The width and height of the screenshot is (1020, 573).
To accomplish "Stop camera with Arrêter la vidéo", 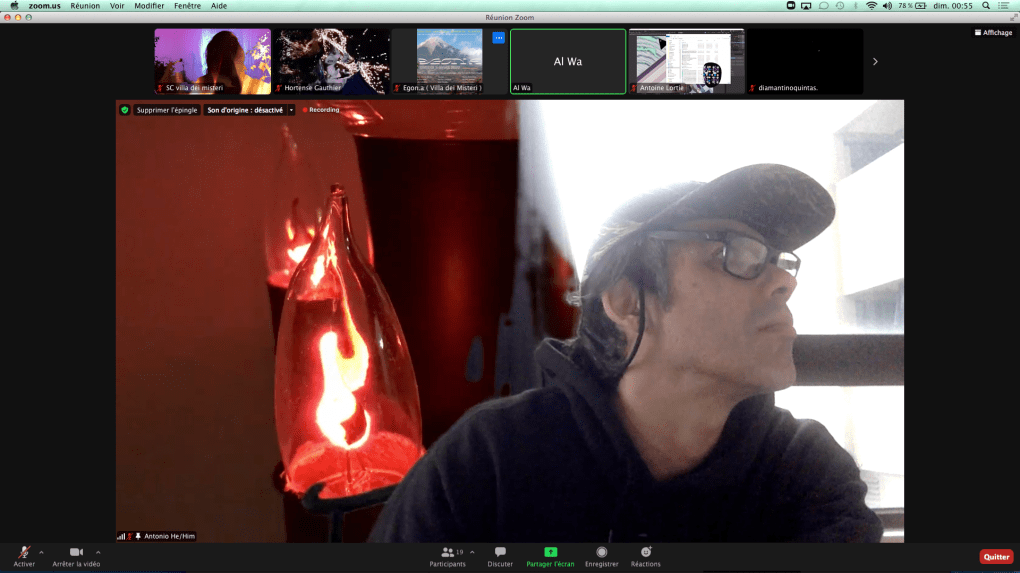I will [x=76, y=552].
